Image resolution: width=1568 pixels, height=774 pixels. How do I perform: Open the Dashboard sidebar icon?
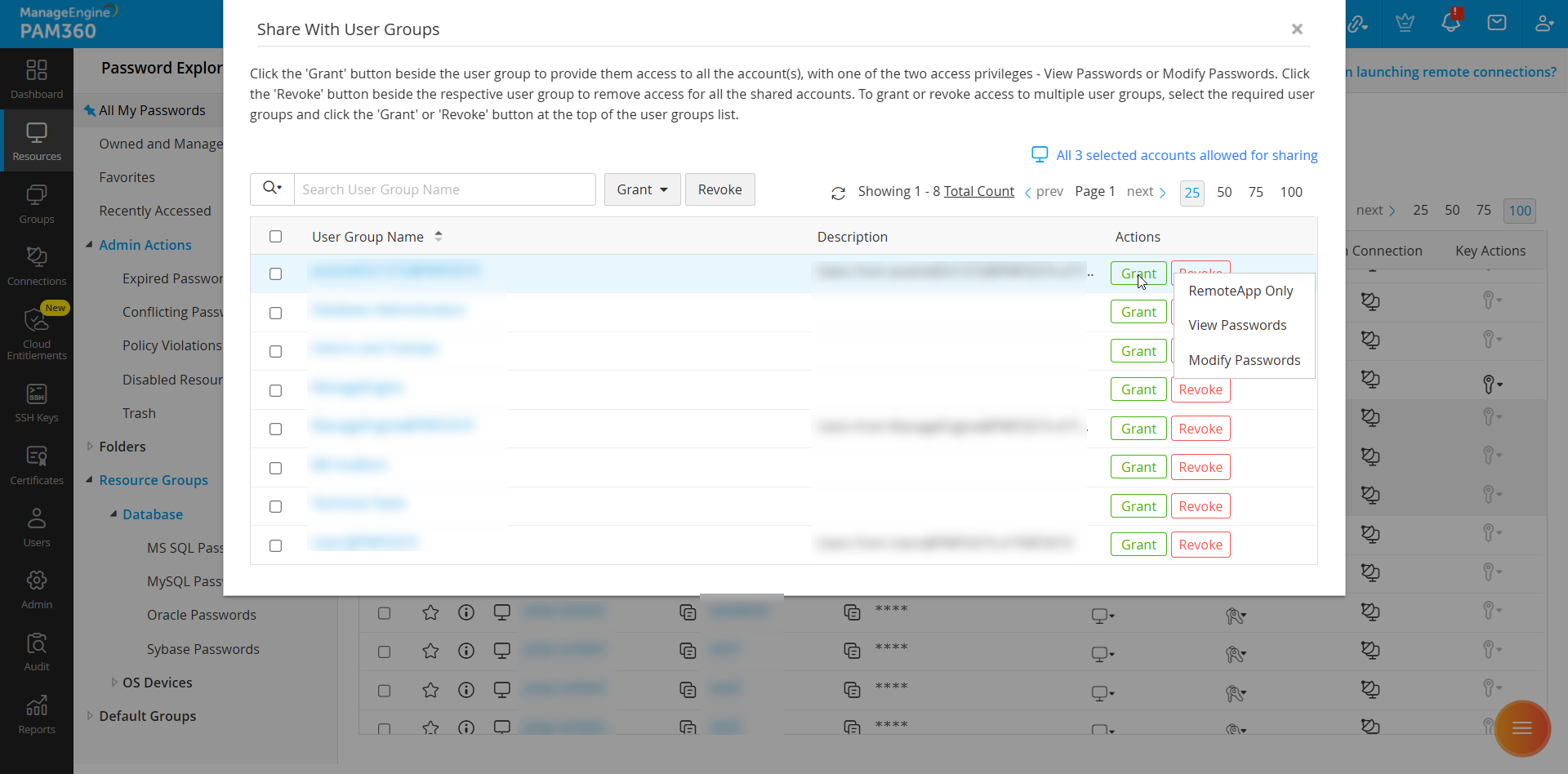(x=37, y=79)
